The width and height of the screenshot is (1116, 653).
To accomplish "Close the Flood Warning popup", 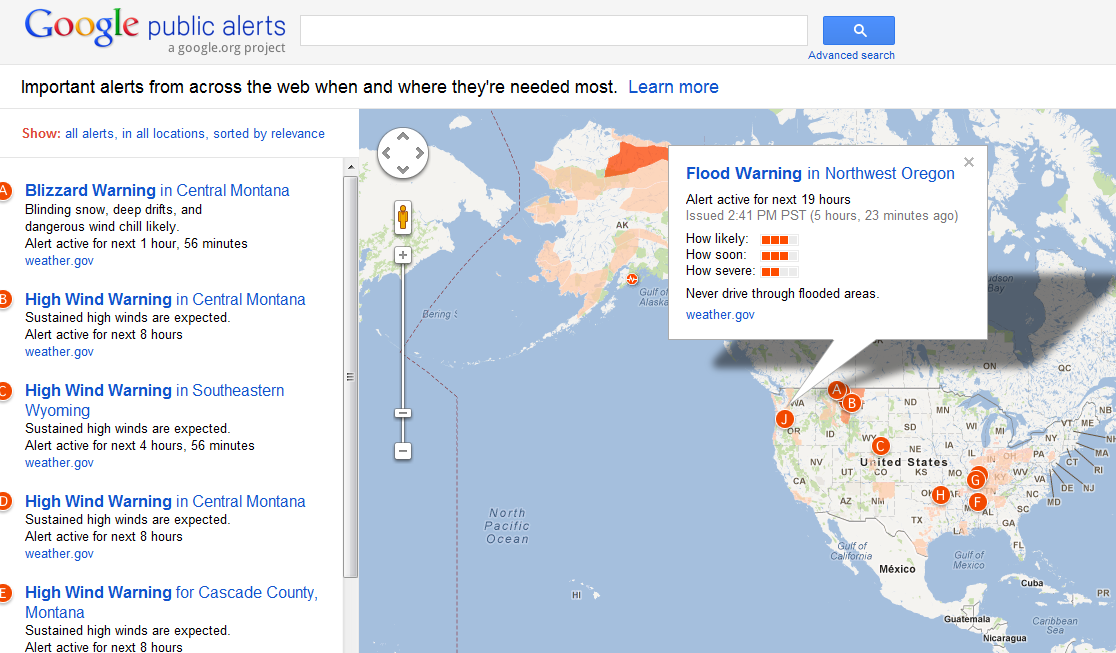I will click(968, 162).
